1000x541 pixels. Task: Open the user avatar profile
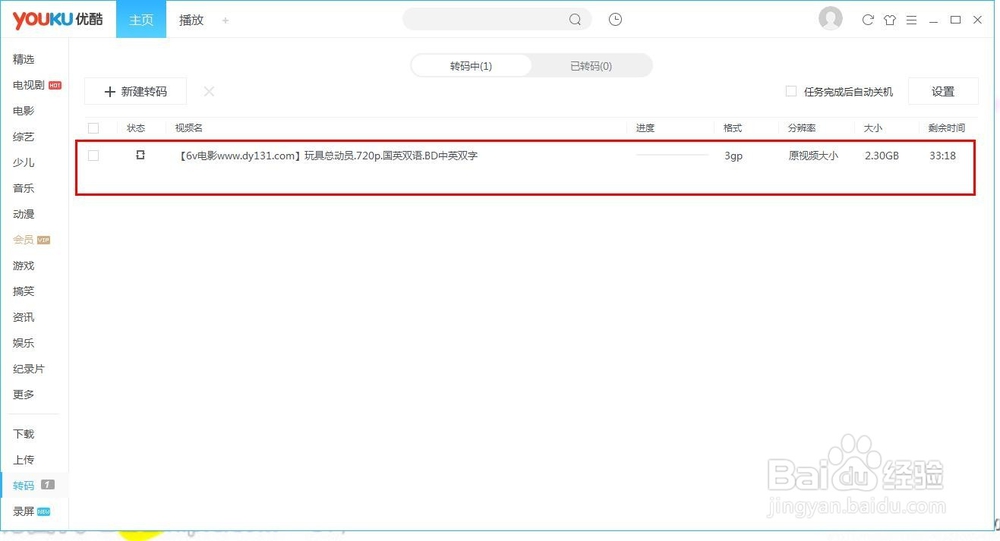pos(830,19)
